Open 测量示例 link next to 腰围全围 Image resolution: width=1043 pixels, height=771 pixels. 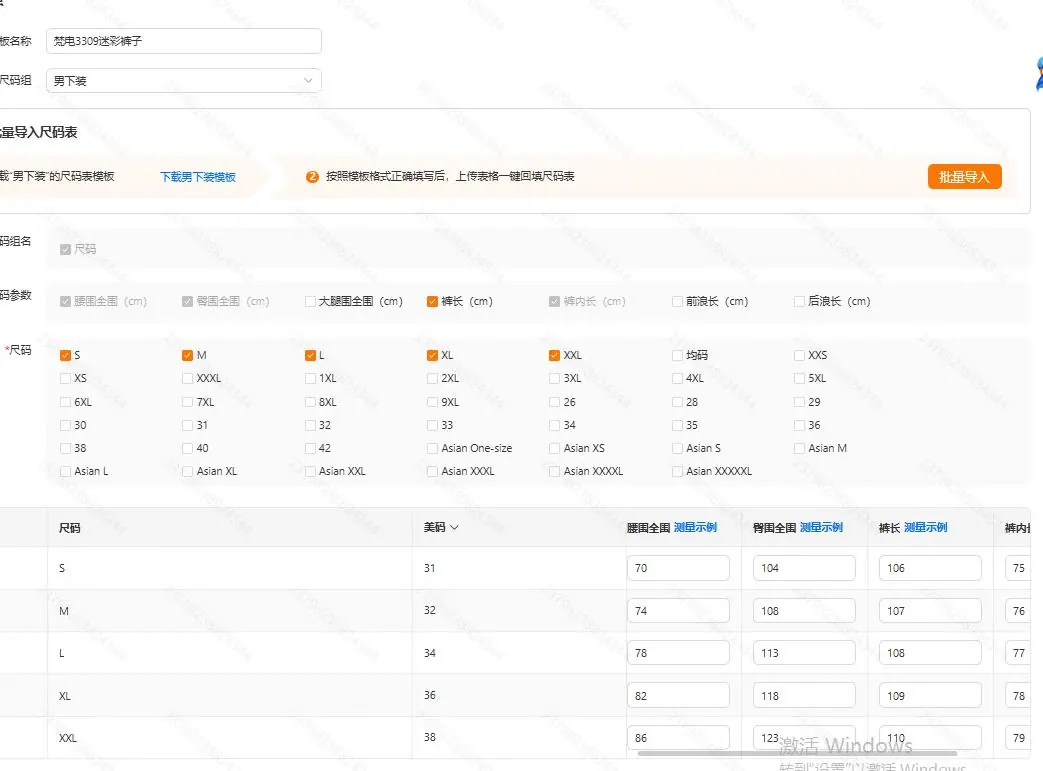(x=695, y=528)
